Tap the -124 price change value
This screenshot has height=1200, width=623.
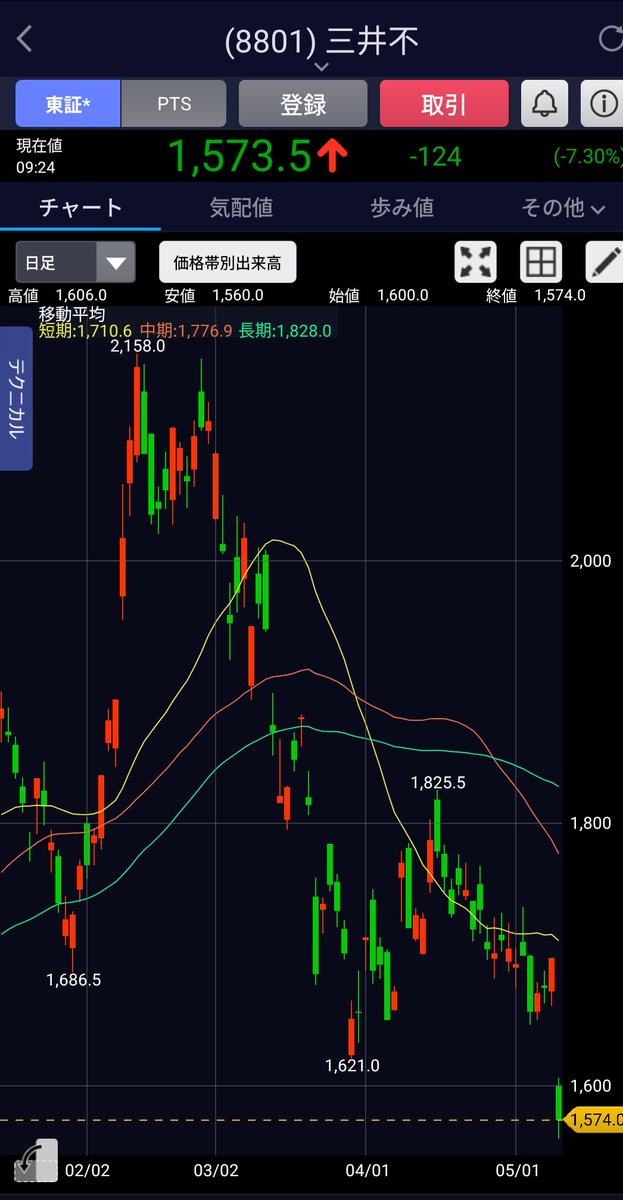(435, 157)
